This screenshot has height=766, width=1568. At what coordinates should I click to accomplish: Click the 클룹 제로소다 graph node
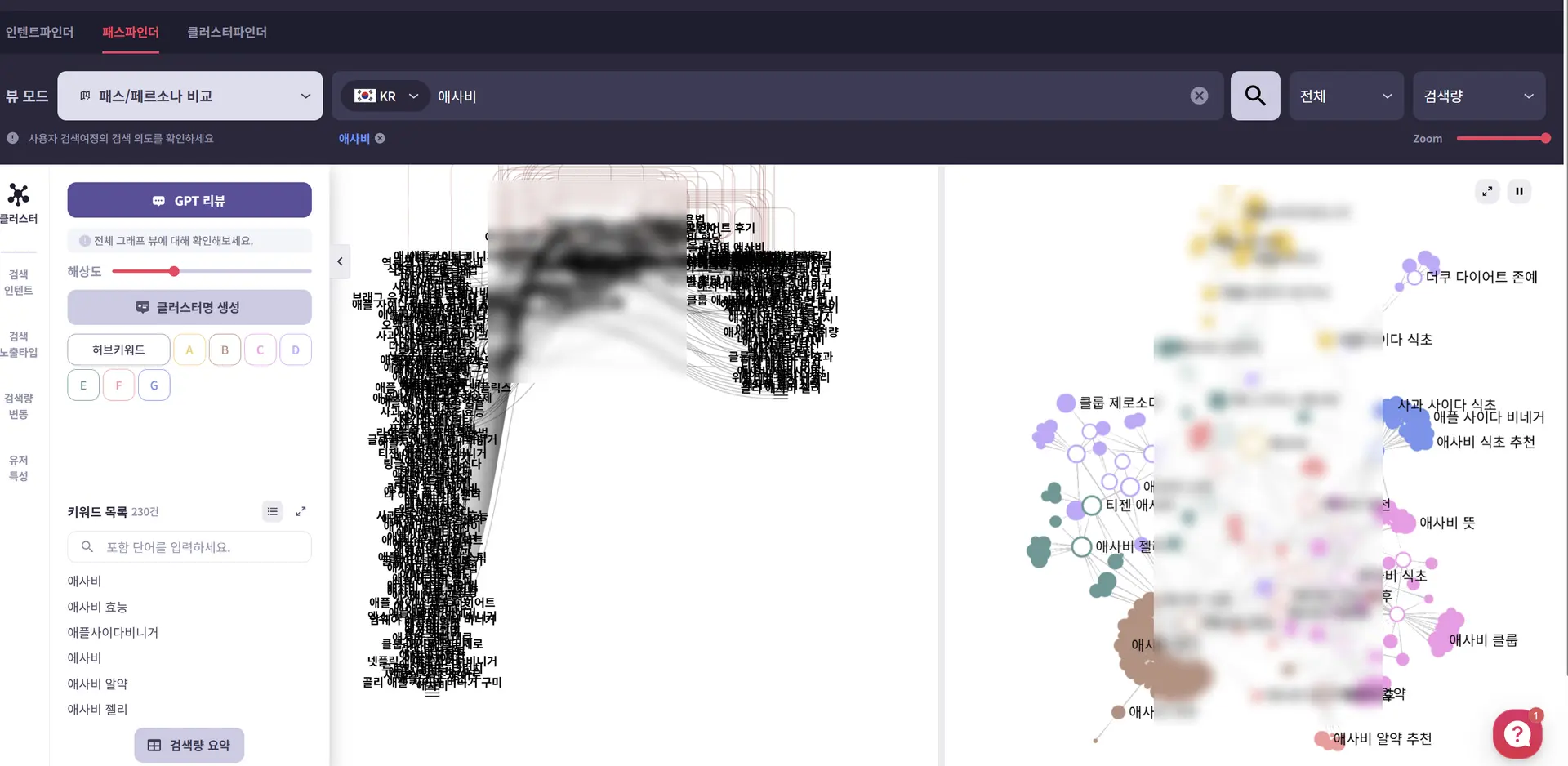[1066, 403]
